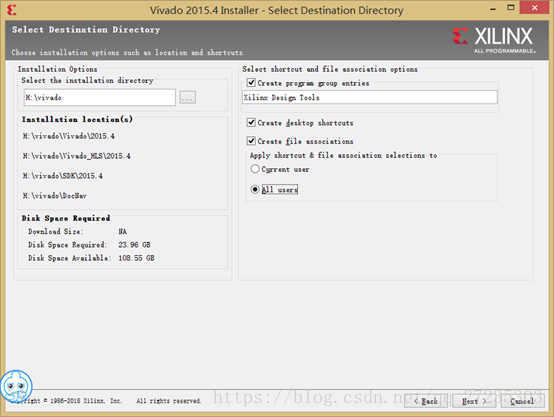
Task: Cancel the installation
Action: 523,401
